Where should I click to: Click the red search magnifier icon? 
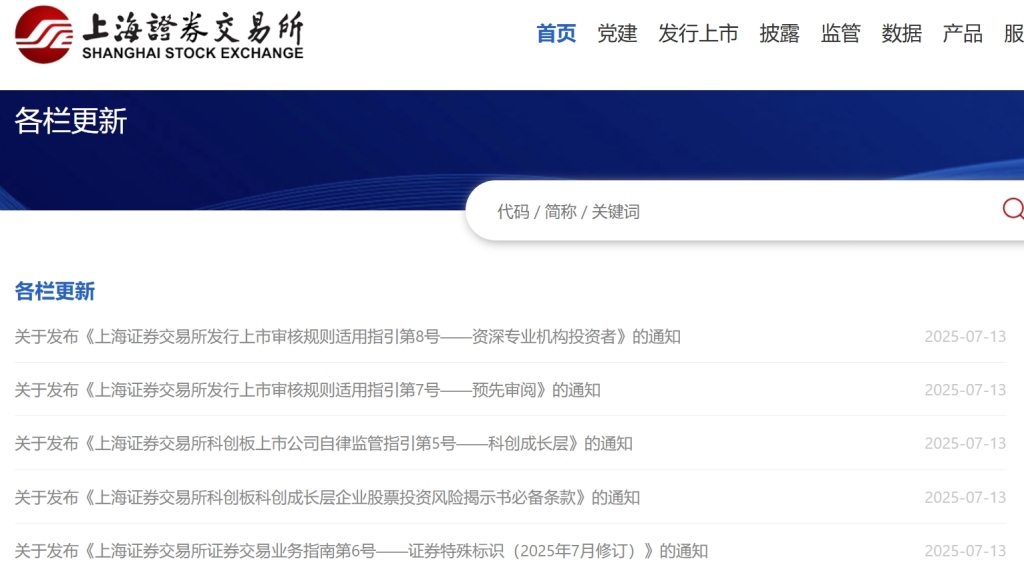point(1014,209)
